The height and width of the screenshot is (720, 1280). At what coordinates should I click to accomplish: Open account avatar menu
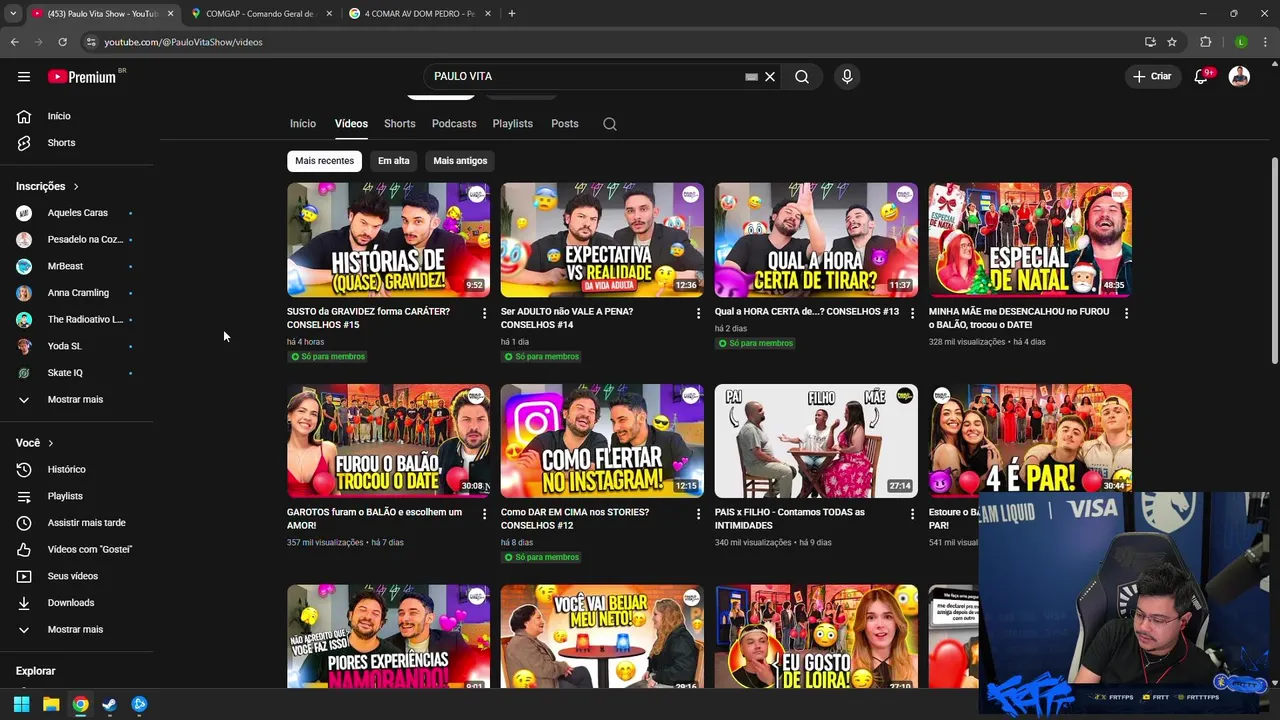(1239, 76)
